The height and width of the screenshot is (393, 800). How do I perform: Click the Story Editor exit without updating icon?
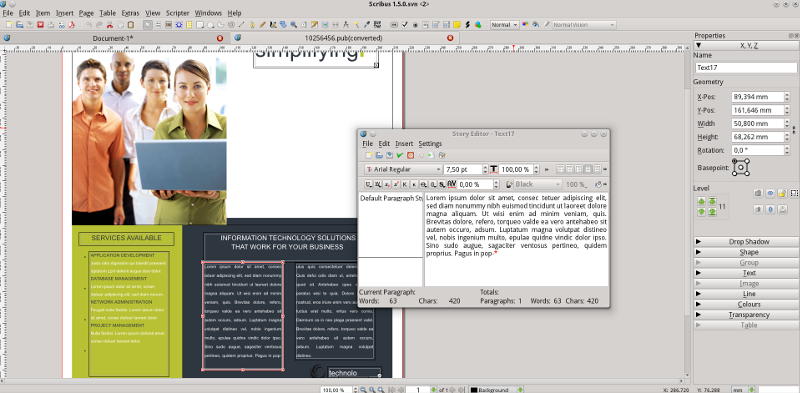(411, 155)
